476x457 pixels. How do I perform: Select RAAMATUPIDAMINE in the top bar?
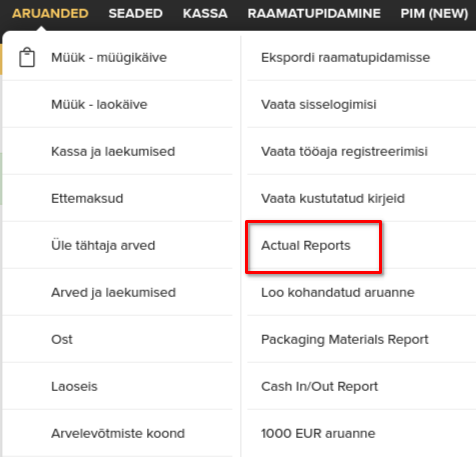point(314,14)
